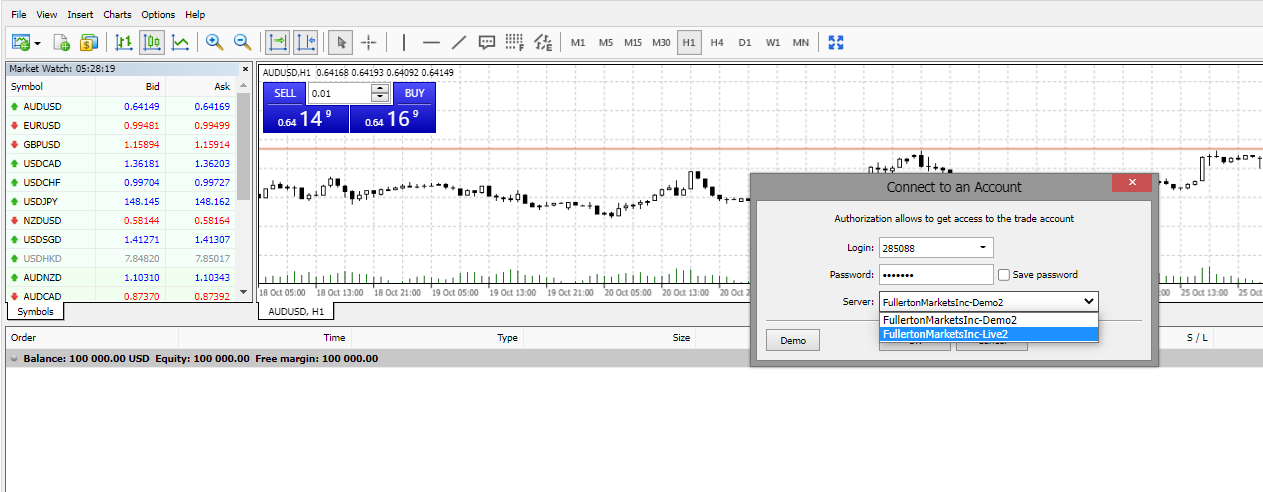
Task: Enable the Save password checkbox
Action: tap(1003, 274)
